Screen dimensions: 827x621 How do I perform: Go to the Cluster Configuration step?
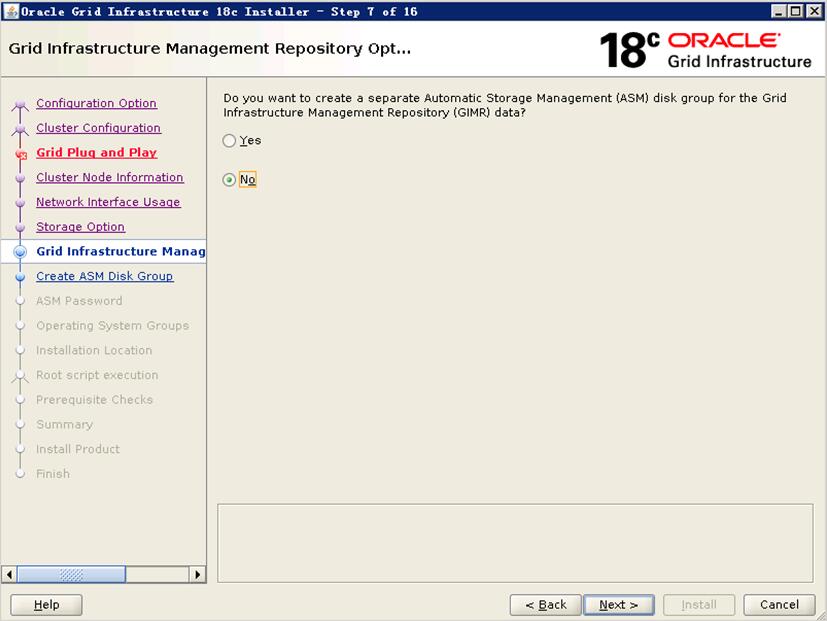coord(98,128)
